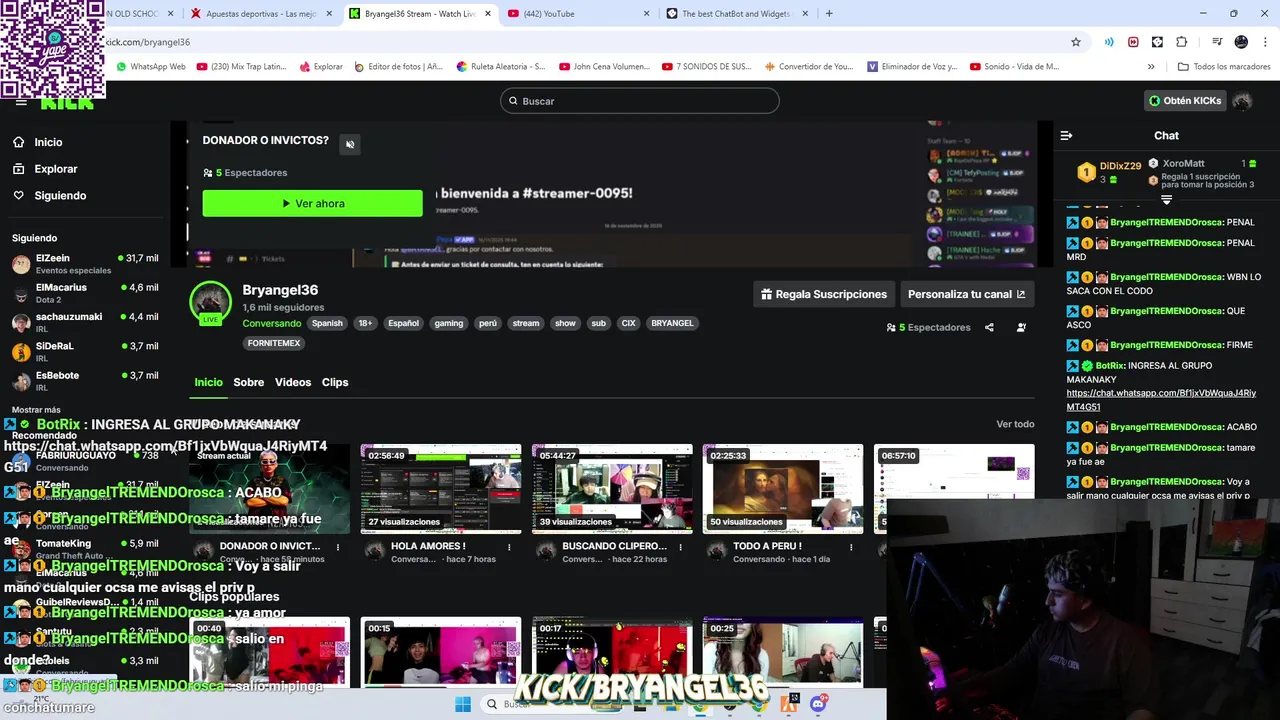Open the Kick user avatar menu

click(x=1242, y=101)
